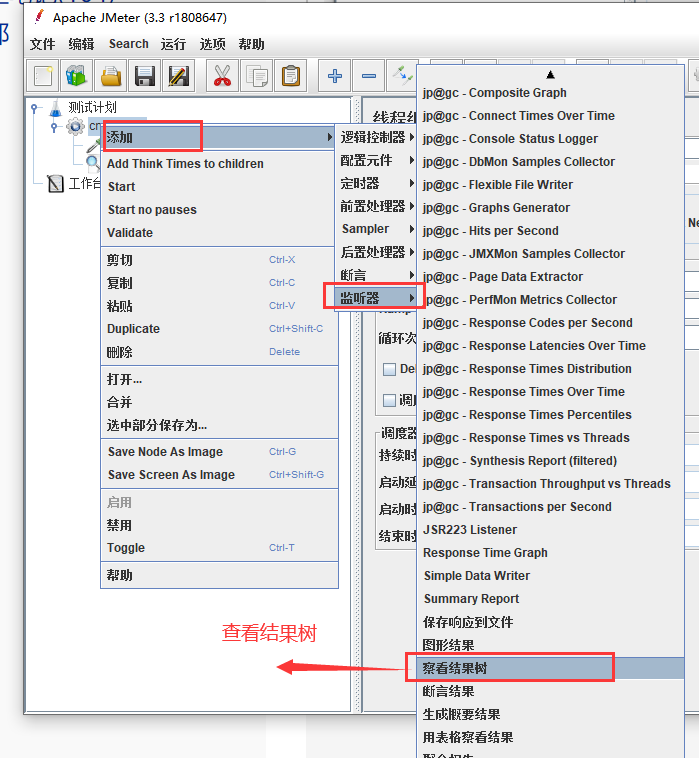Toggle the Delay checkbox in thread group panel

pos(389,369)
